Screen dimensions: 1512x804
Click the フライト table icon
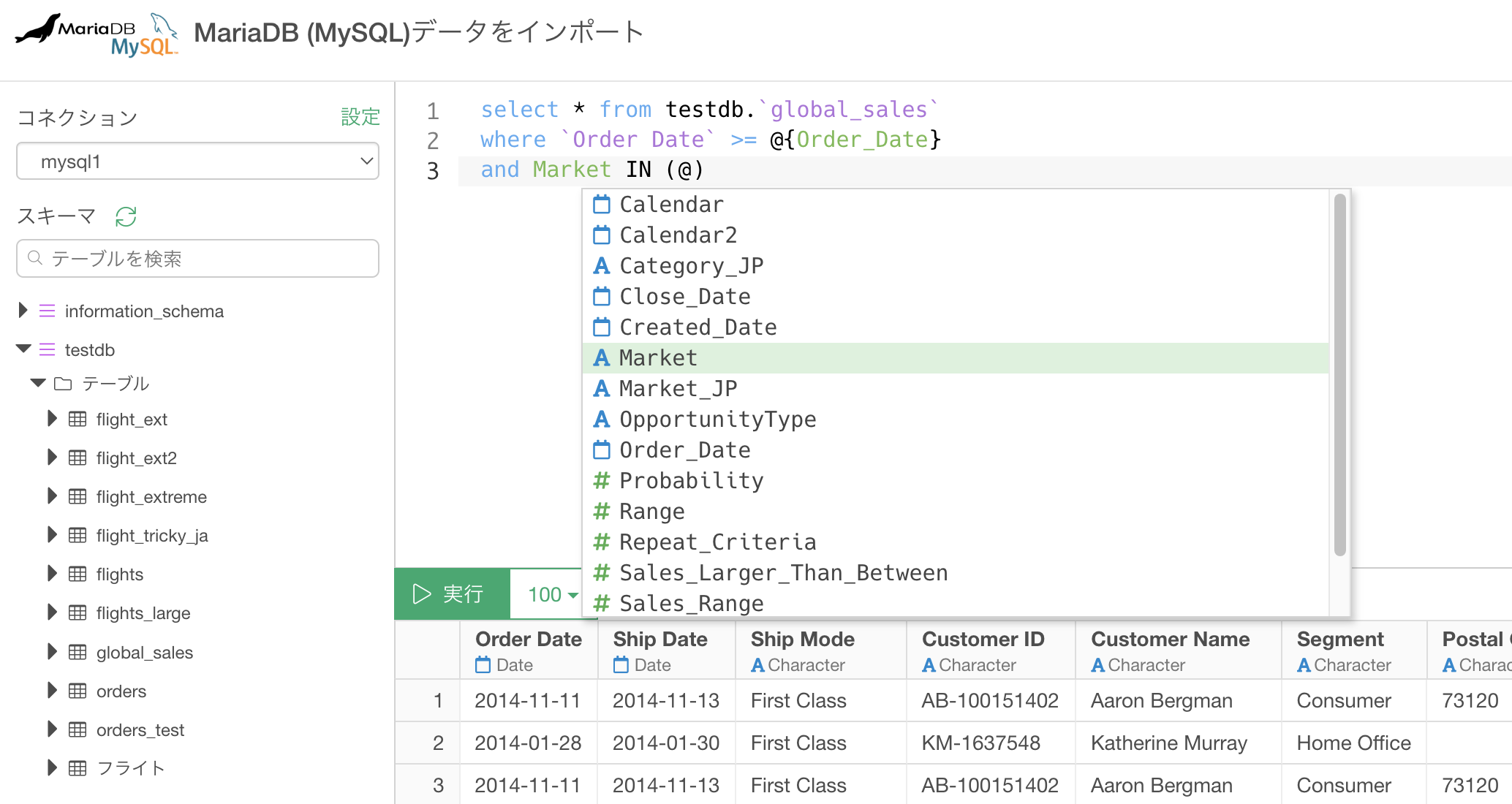pyautogui.click(x=78, y=768)
